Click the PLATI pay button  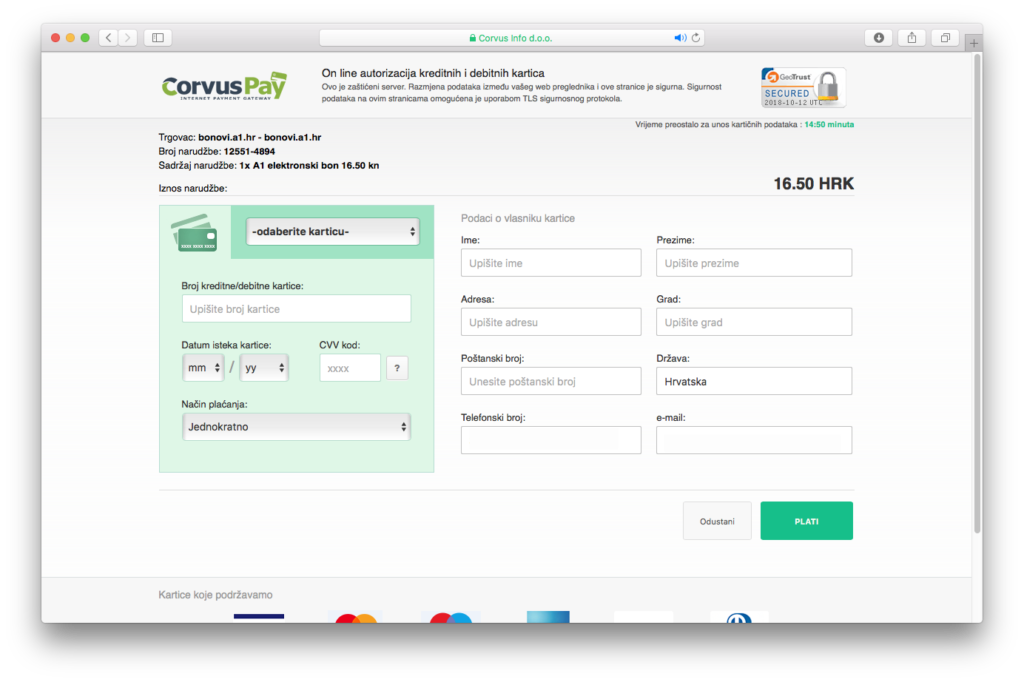(807, 521)
